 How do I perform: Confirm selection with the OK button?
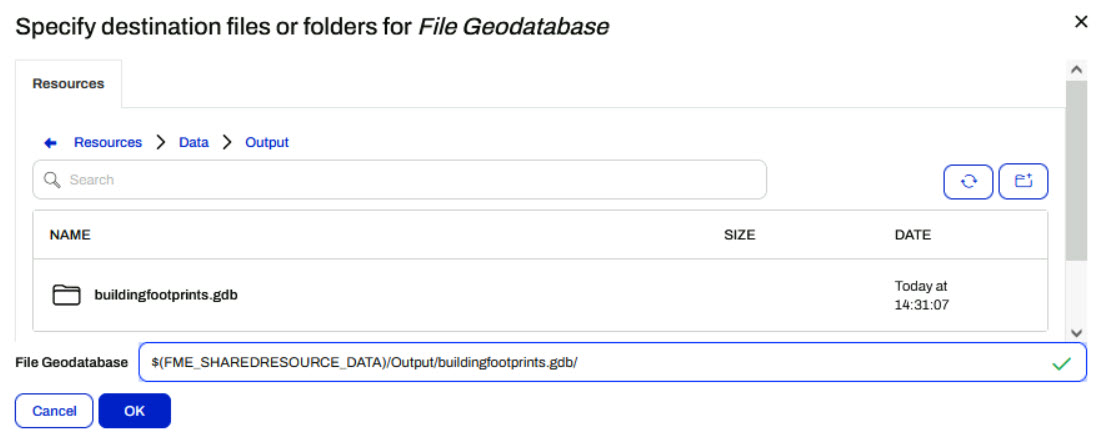point(134,411)
